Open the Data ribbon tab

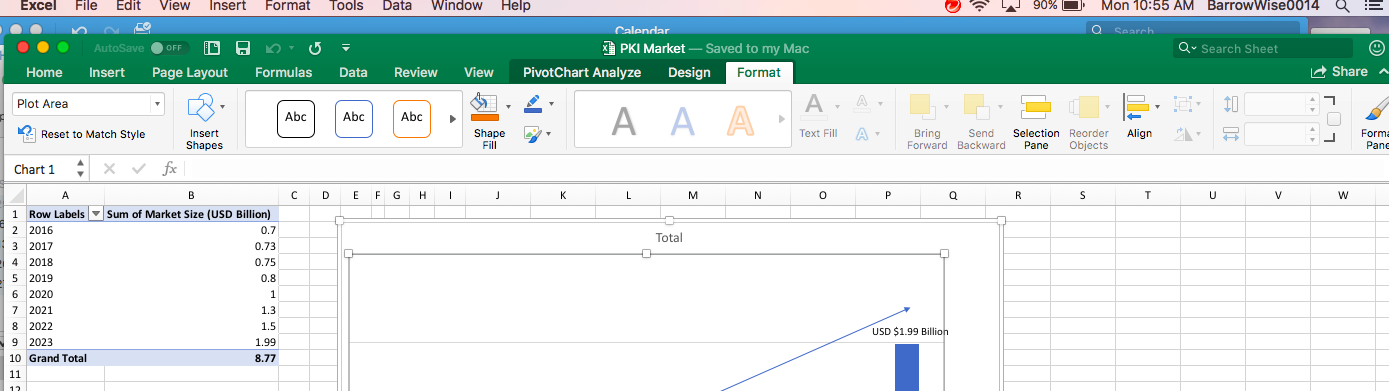coord(353,72)
